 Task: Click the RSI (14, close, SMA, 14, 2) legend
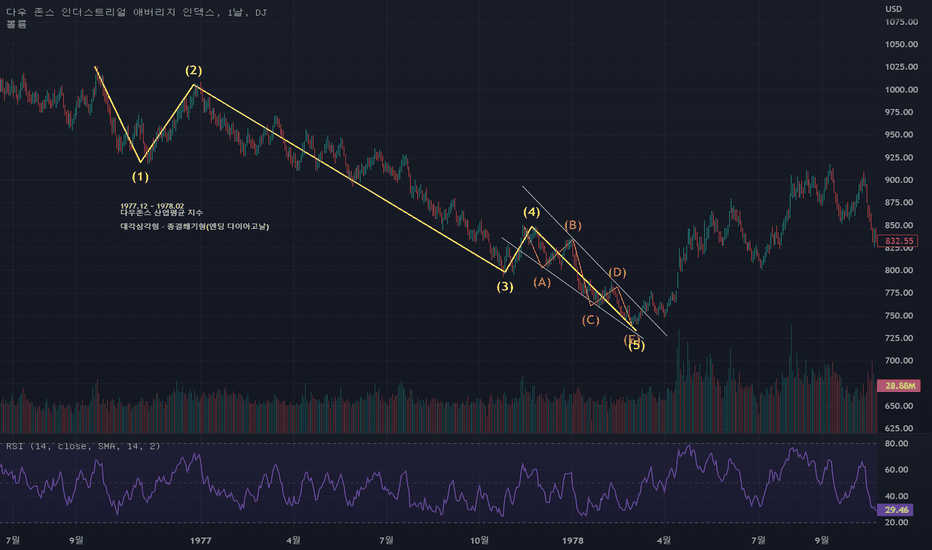click(x=83, y=446)
